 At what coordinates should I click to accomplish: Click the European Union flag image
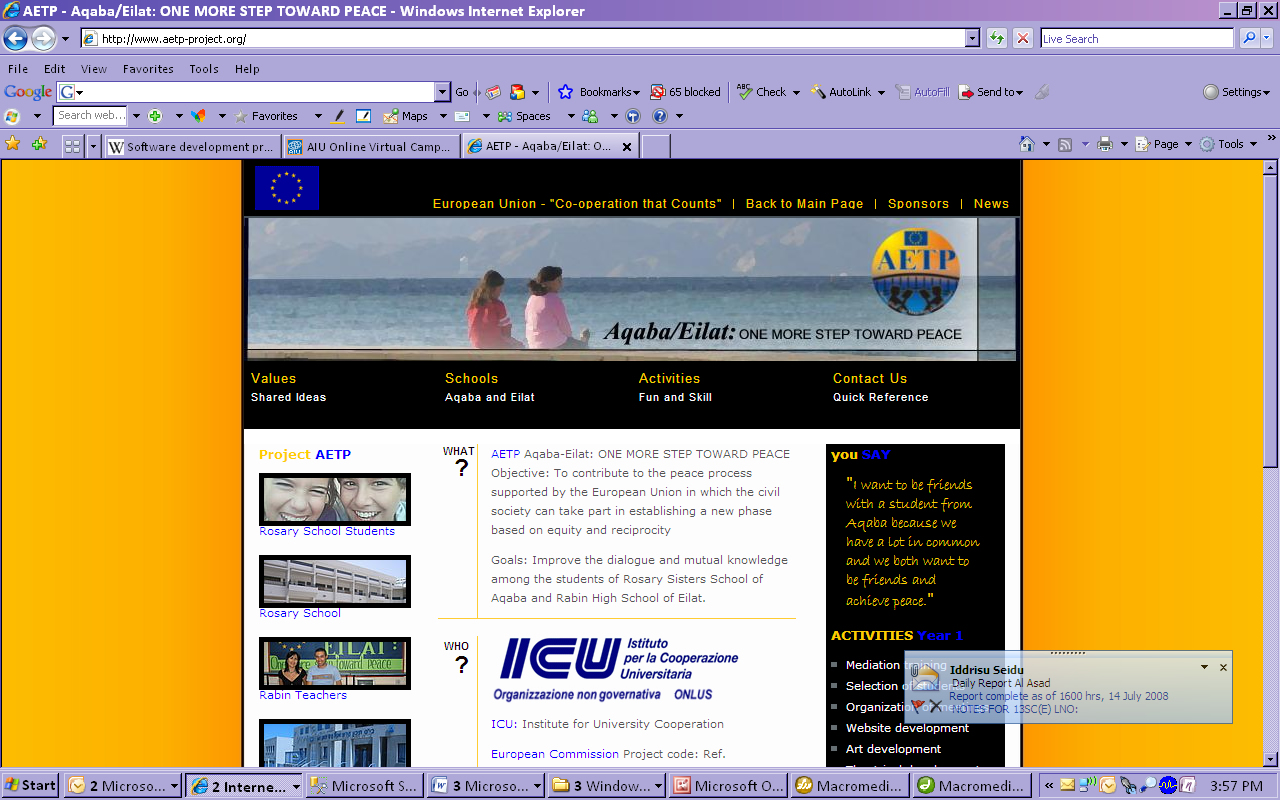point(287,187)
